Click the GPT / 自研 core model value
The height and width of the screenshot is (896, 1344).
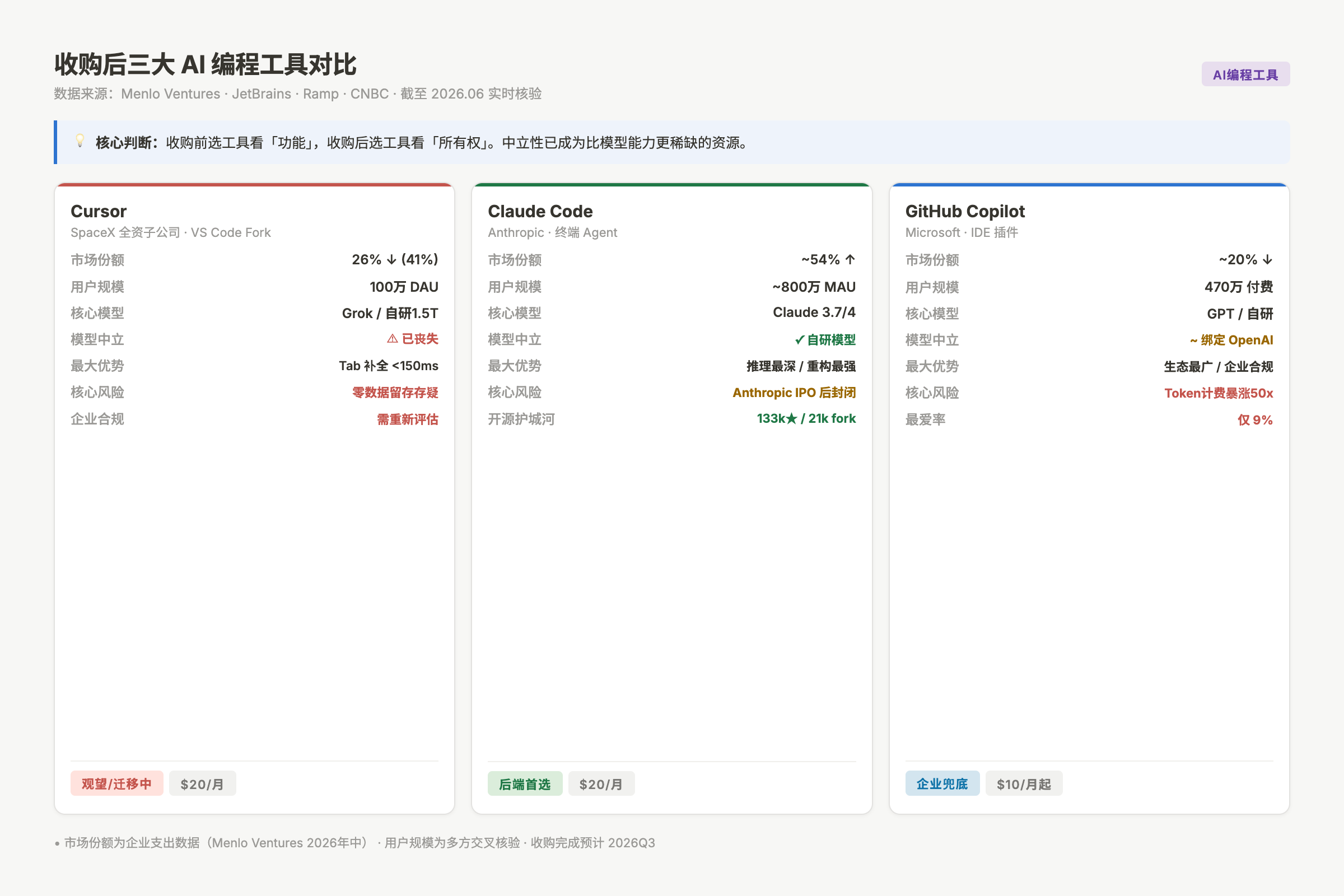click(x=1240, y=314)
